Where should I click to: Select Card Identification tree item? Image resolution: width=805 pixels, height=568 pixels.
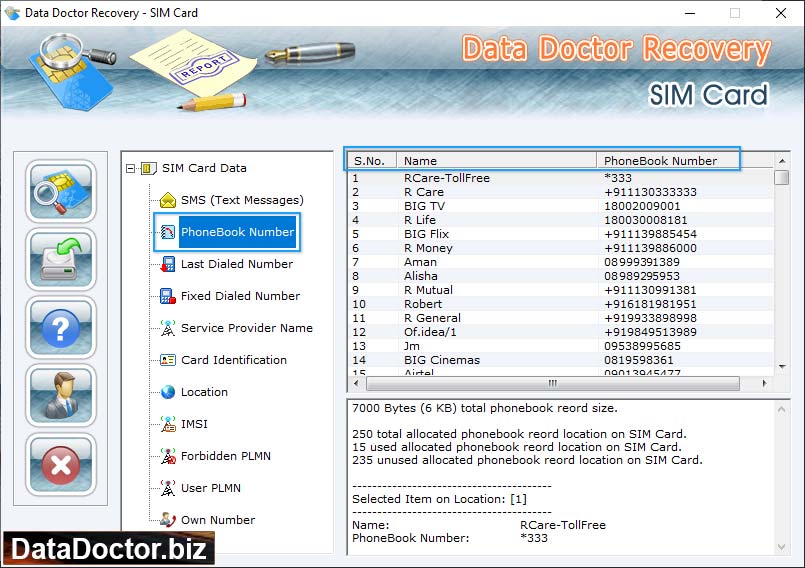[233, 360]
